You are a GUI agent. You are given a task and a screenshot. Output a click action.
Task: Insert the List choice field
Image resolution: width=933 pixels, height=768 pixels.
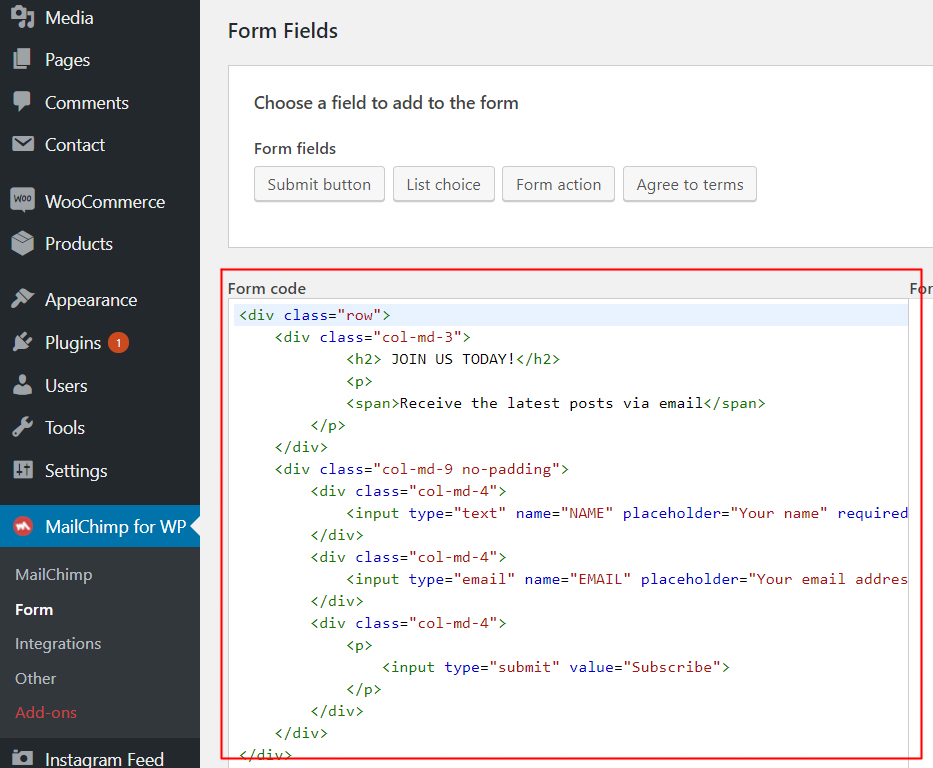click(443, 184)
